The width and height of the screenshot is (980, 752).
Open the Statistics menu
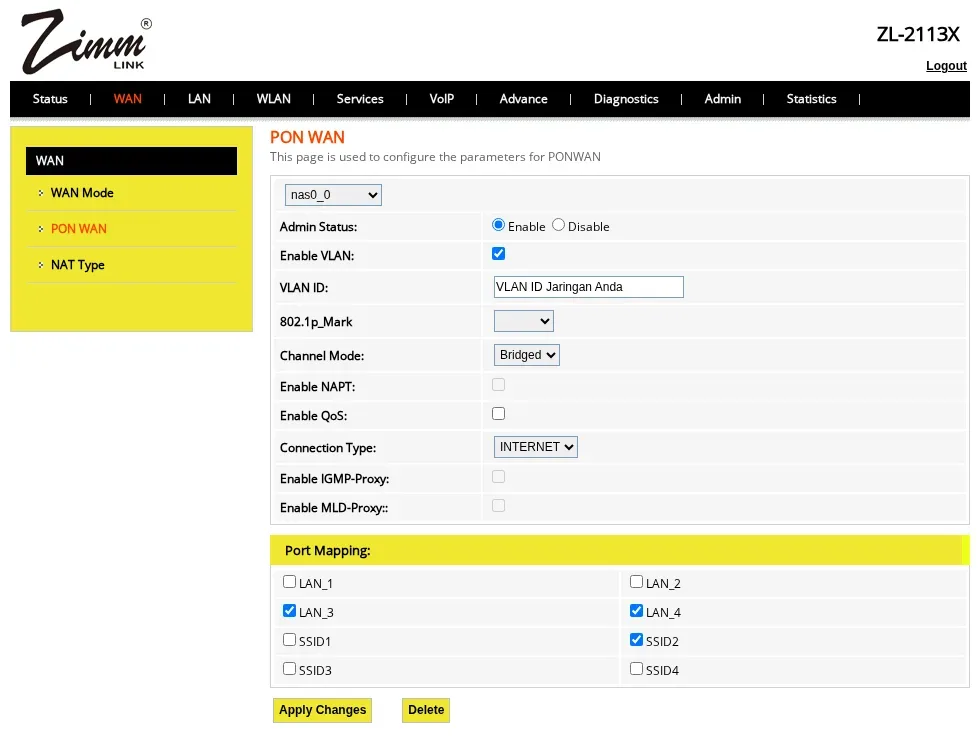click(811, 99)
